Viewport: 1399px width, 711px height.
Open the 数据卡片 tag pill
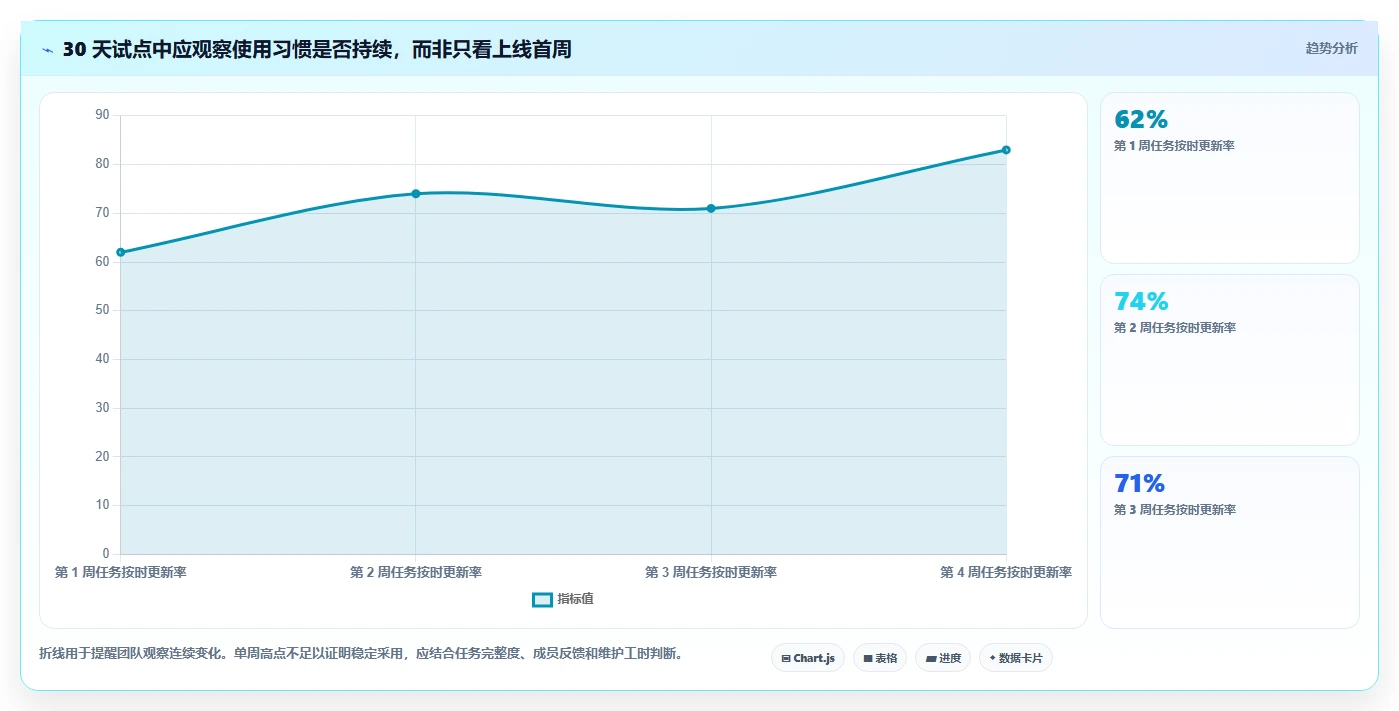[x=1016, y=658]
